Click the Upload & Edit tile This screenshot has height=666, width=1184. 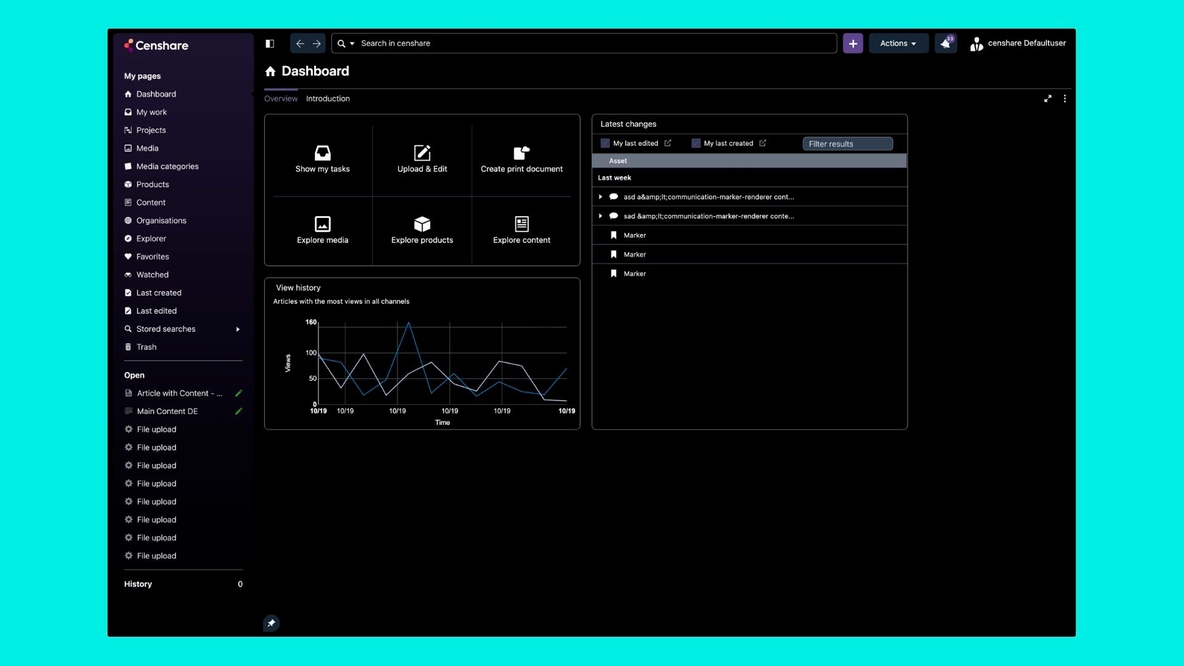pos(422,158)
